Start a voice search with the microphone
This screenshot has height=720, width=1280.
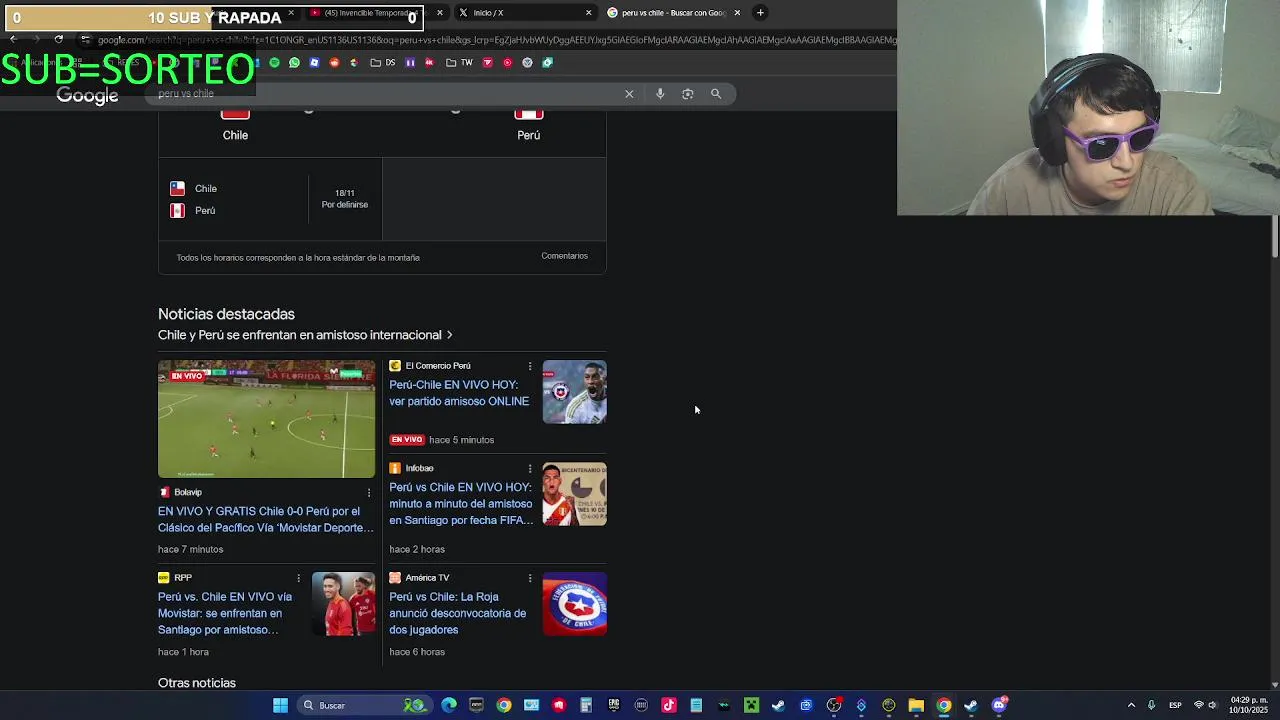(x=660, y=94)
